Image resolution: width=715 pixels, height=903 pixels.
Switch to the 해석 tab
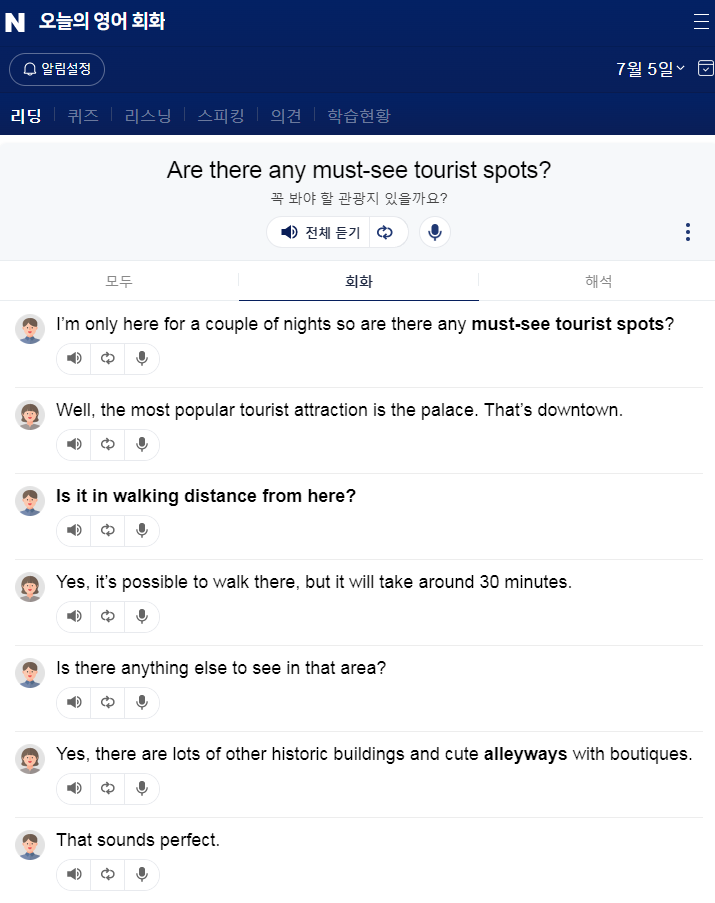pyautogui.click(x=598, y=281)
